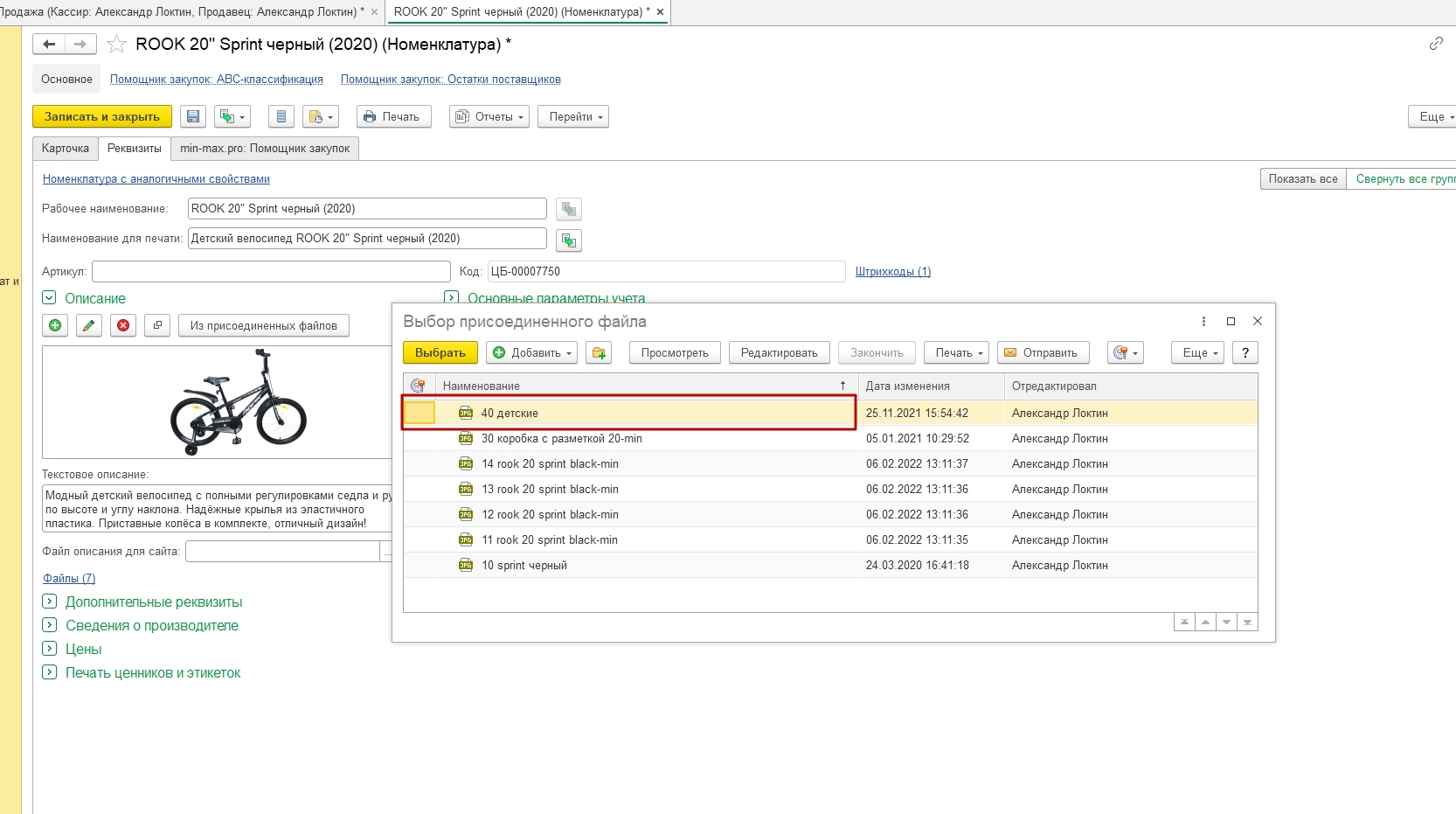The height and width of the screenshot is (814, 1456).
Task: Click the pencil edit image icon
Action: [x=88, y=325]
